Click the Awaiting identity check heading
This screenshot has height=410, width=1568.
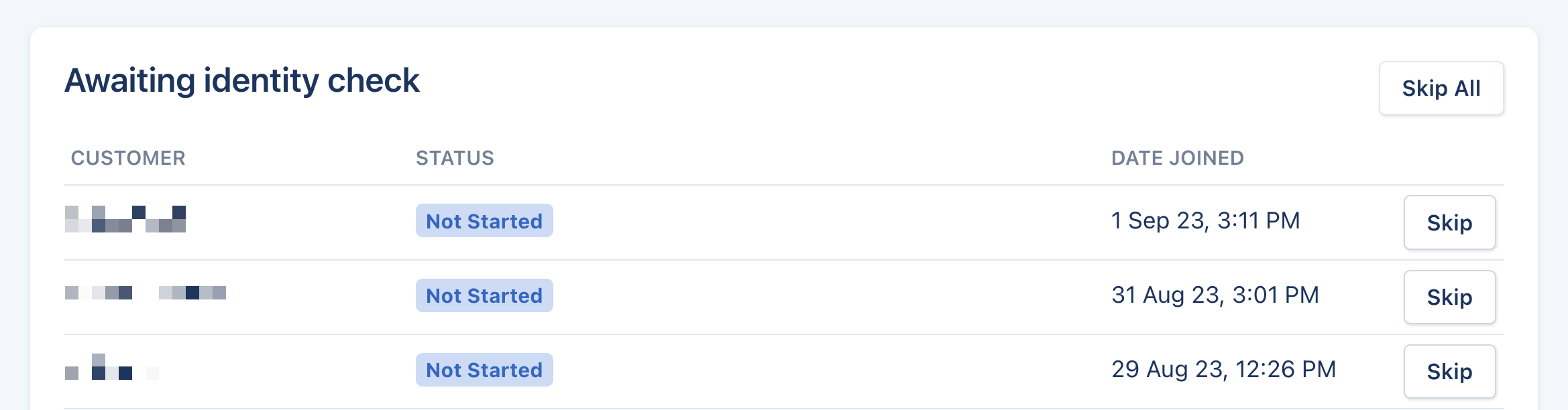242,80
